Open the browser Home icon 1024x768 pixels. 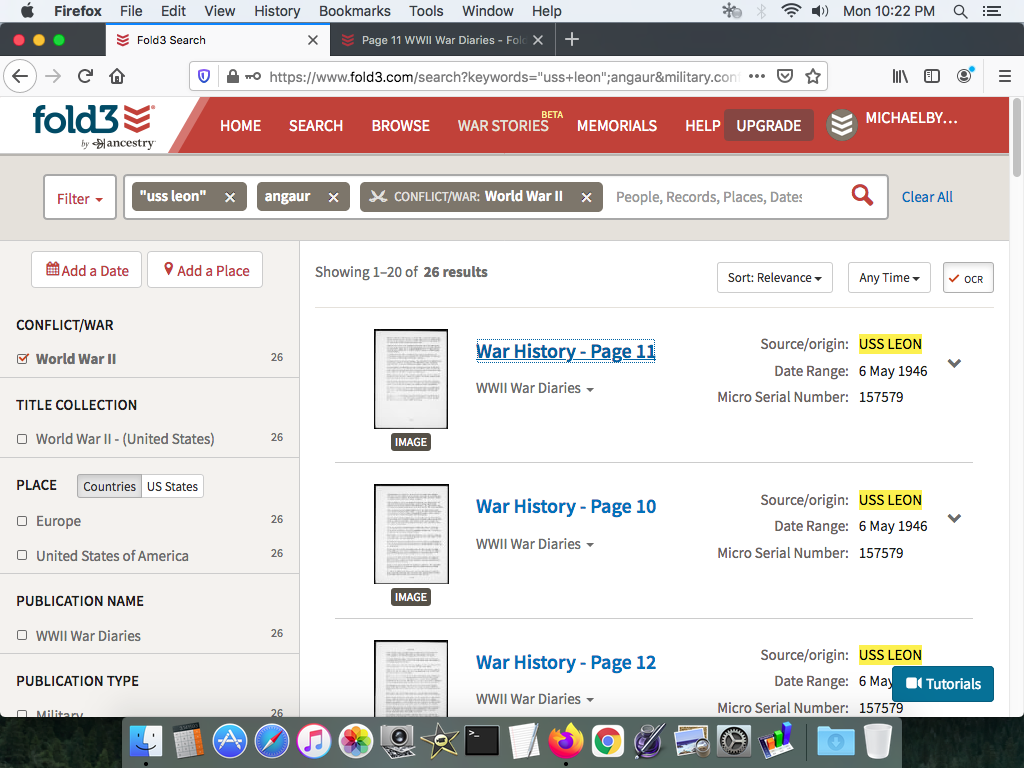117,76
